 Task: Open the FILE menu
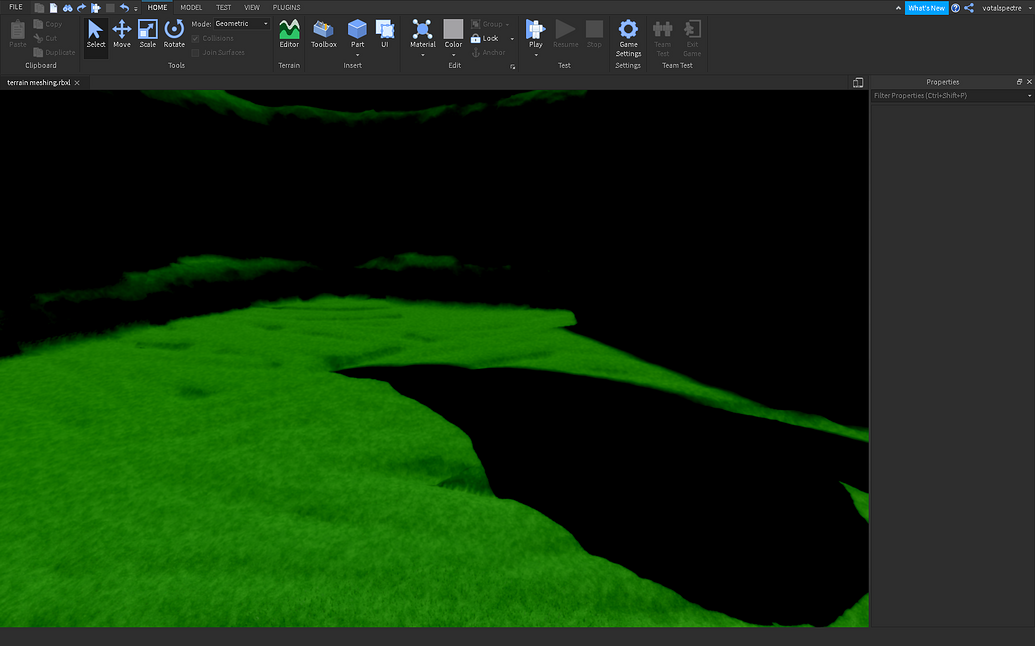16,7
